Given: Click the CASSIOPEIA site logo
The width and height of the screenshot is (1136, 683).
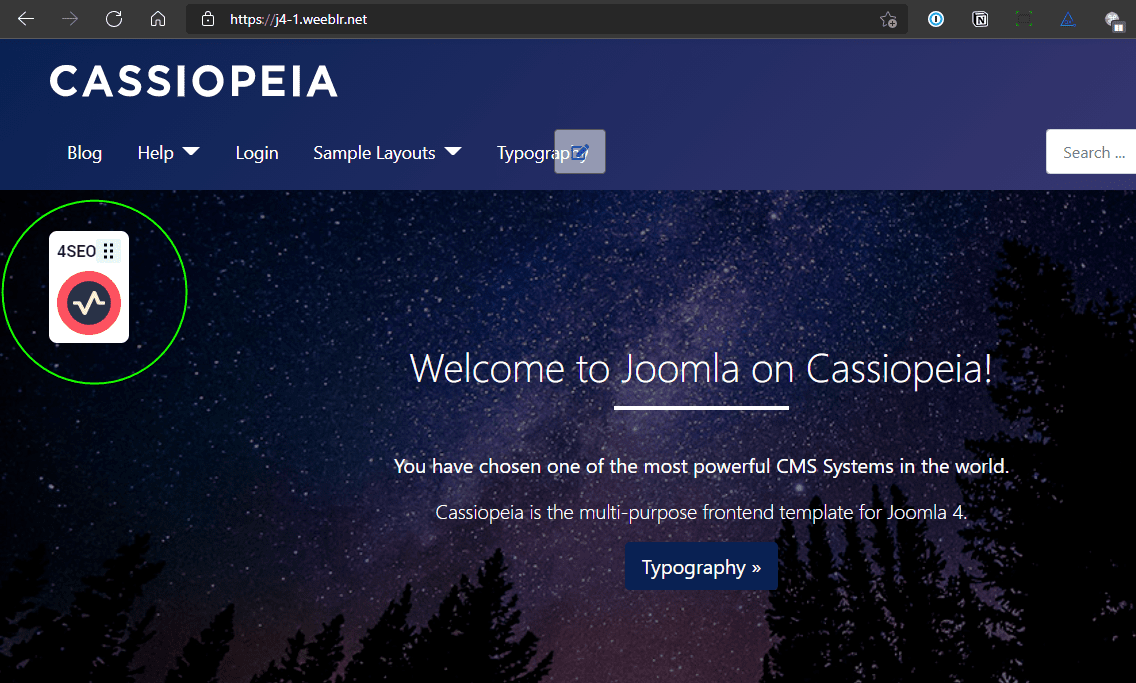Looking at the screenshot, I should tap(193, 81).
